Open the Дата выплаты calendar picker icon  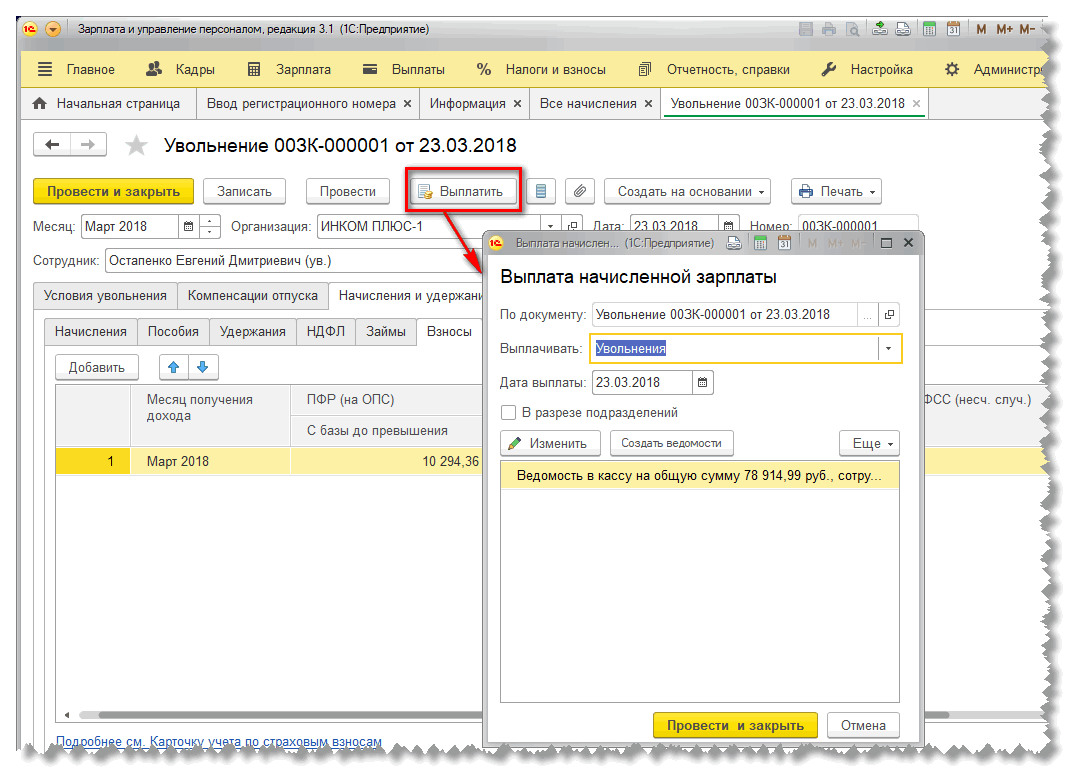coord(702,382)
